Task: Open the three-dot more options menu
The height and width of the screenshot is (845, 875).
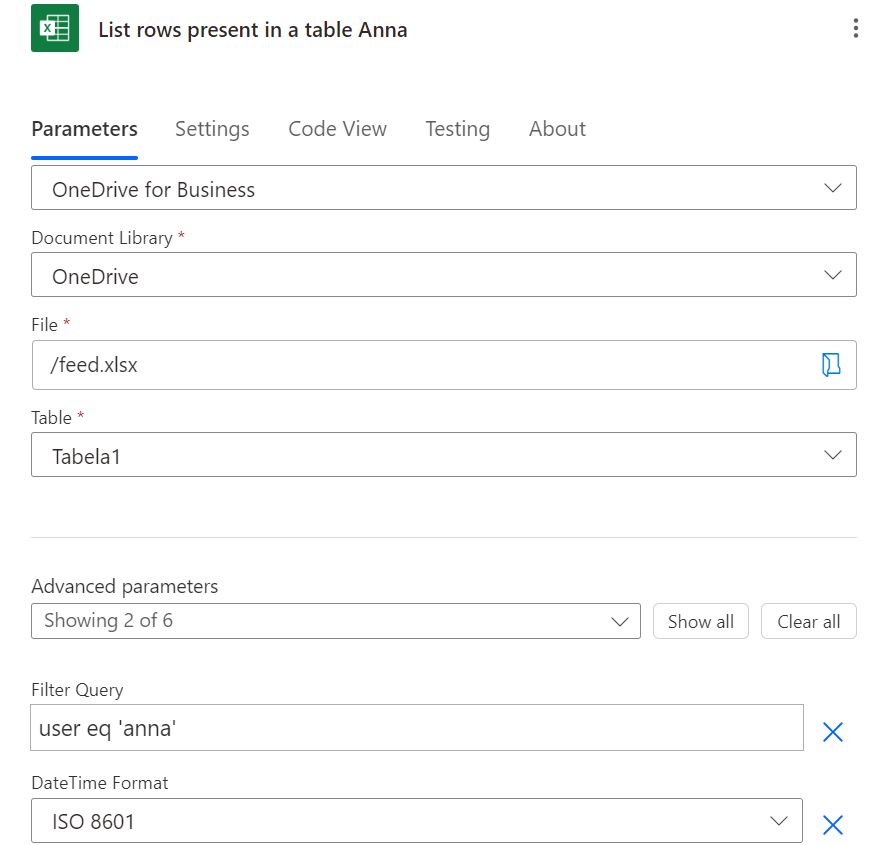Action: pyautogui.click(x=855, y=28)
